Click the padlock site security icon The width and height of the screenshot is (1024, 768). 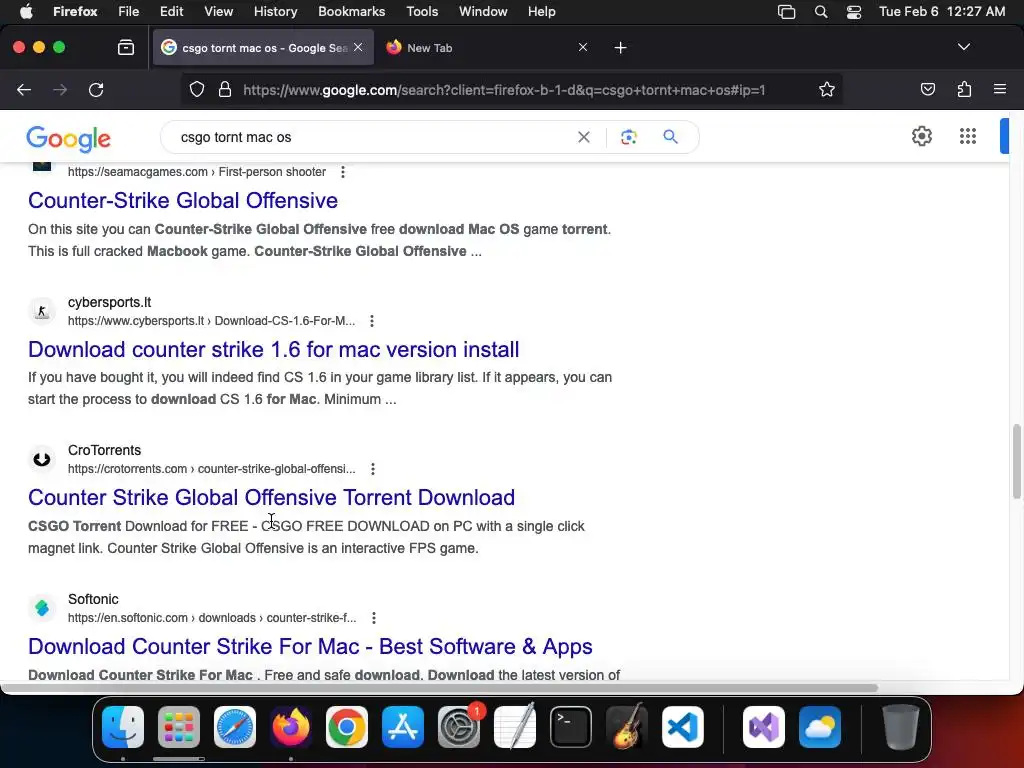click(225, 89)
